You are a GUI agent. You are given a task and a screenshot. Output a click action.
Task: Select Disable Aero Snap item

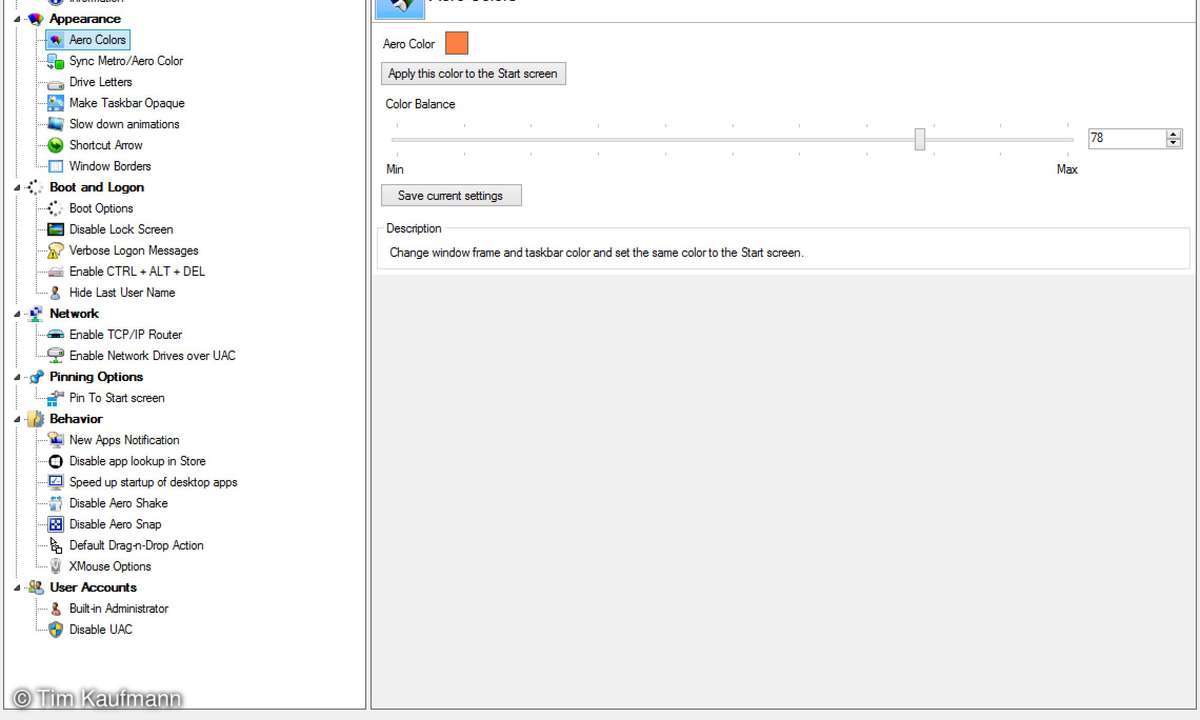click(115, 524)
